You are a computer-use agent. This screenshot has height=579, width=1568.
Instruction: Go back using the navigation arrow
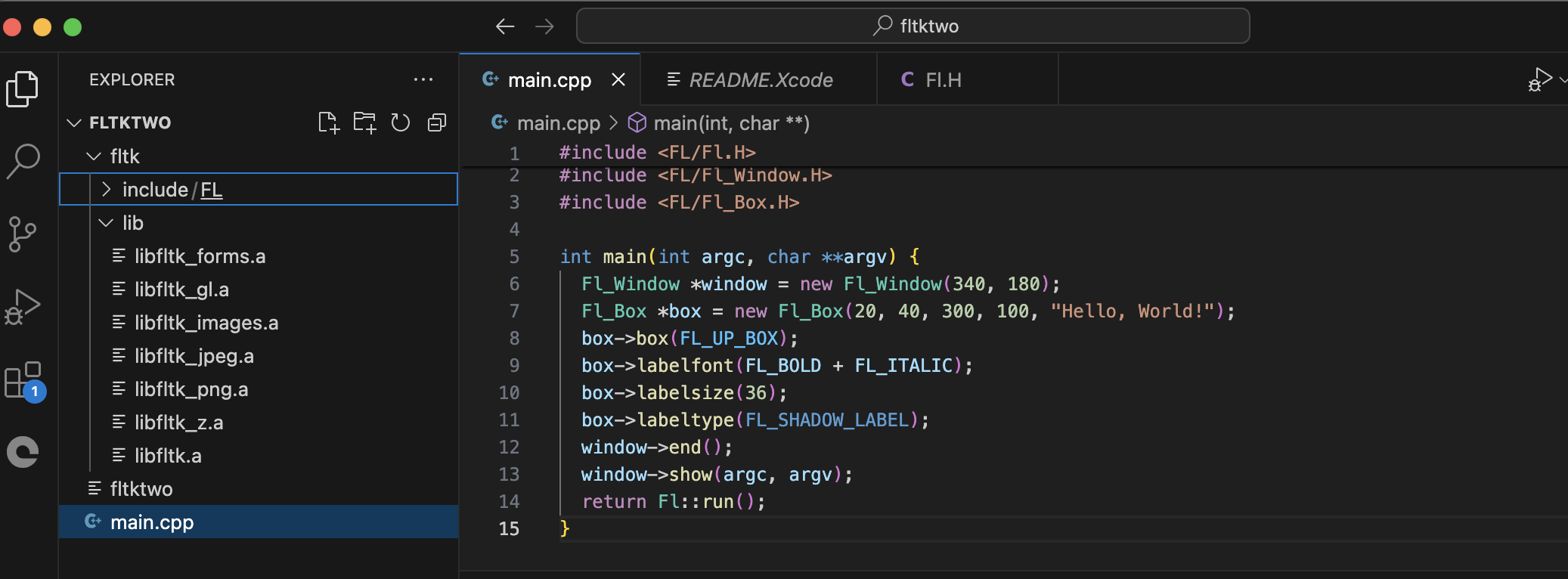(505, 26)
